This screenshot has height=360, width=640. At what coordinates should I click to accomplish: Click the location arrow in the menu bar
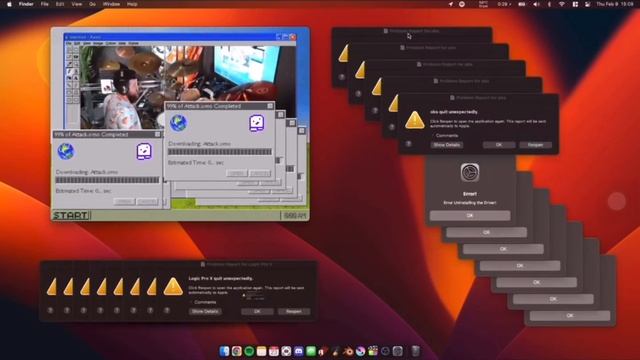(451, 4)
